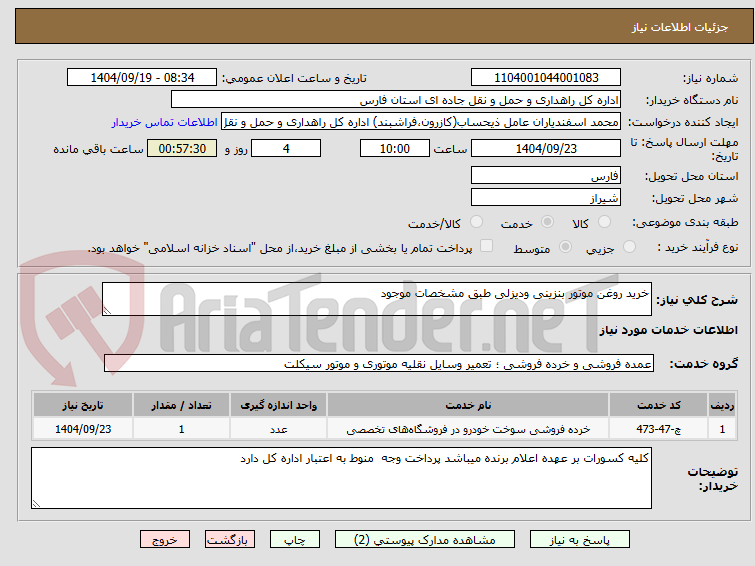This screenshot has width=755, height=566.
Task: Open اطلاعات تماس خریدار link
Action: (165, 122)
